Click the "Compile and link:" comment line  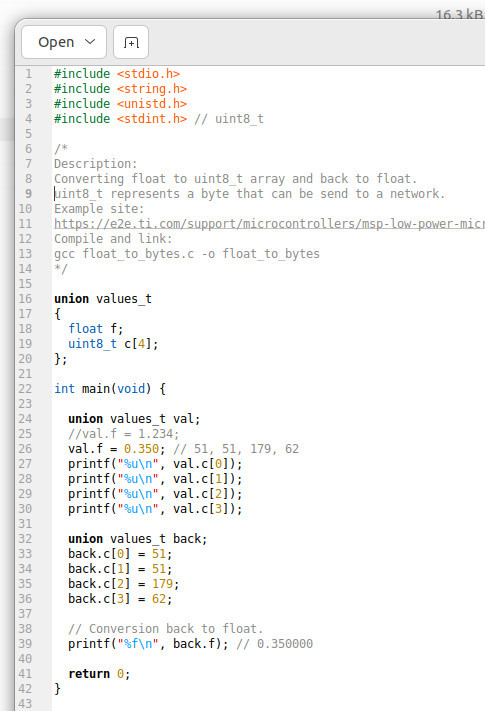click(113, 239)
